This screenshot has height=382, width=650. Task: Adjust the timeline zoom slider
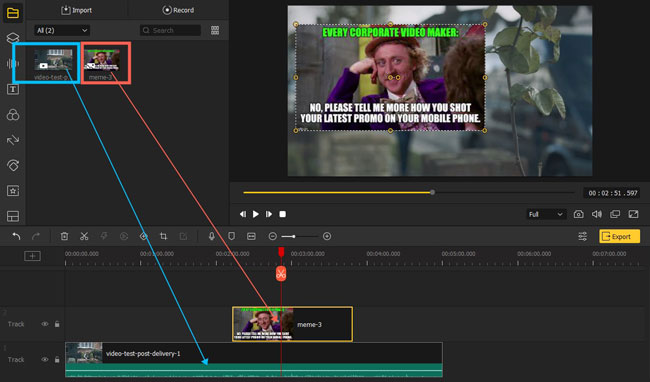tap(293, 236)
